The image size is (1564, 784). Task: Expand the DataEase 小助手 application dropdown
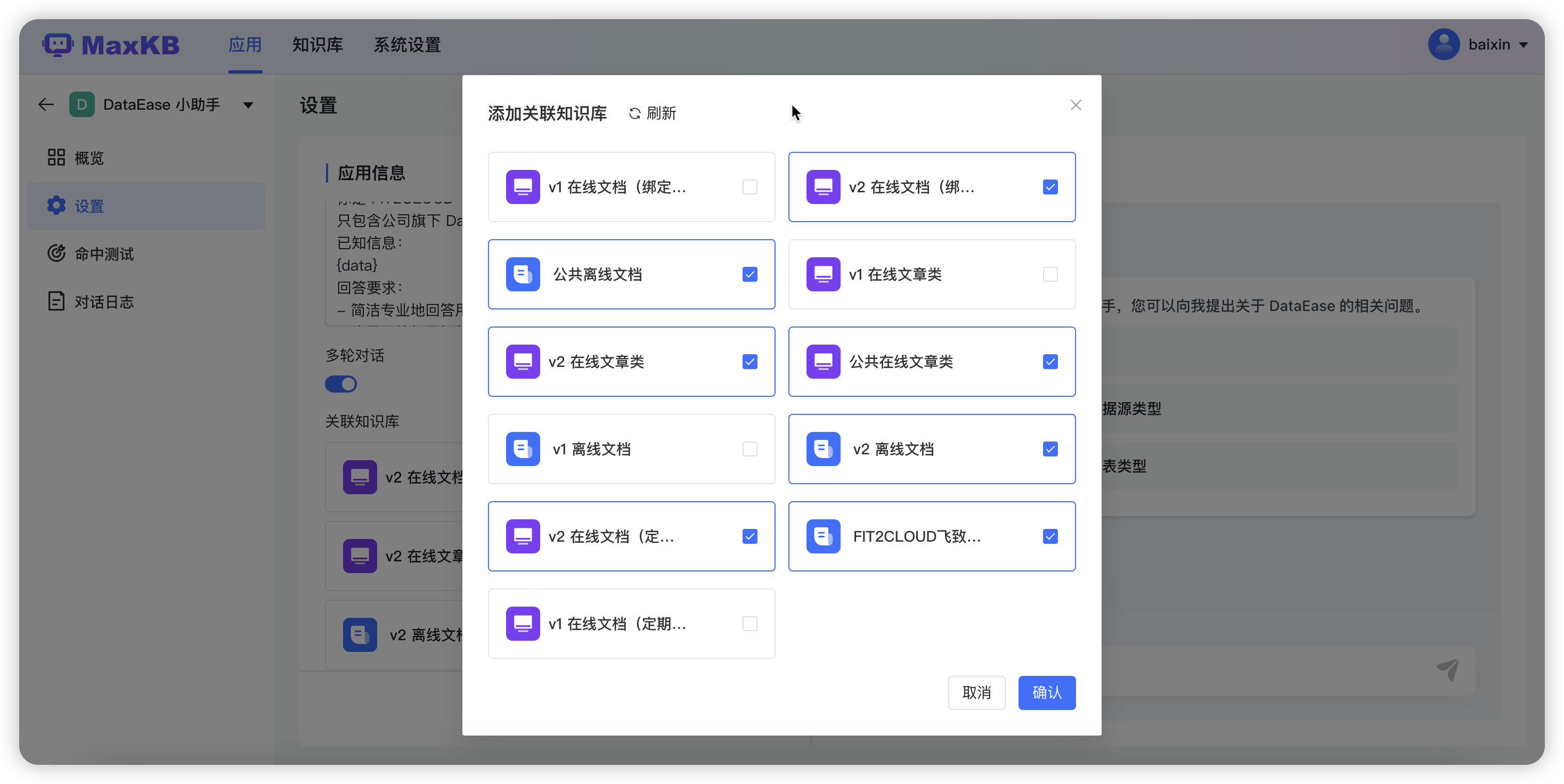click(x=248, y=105)
